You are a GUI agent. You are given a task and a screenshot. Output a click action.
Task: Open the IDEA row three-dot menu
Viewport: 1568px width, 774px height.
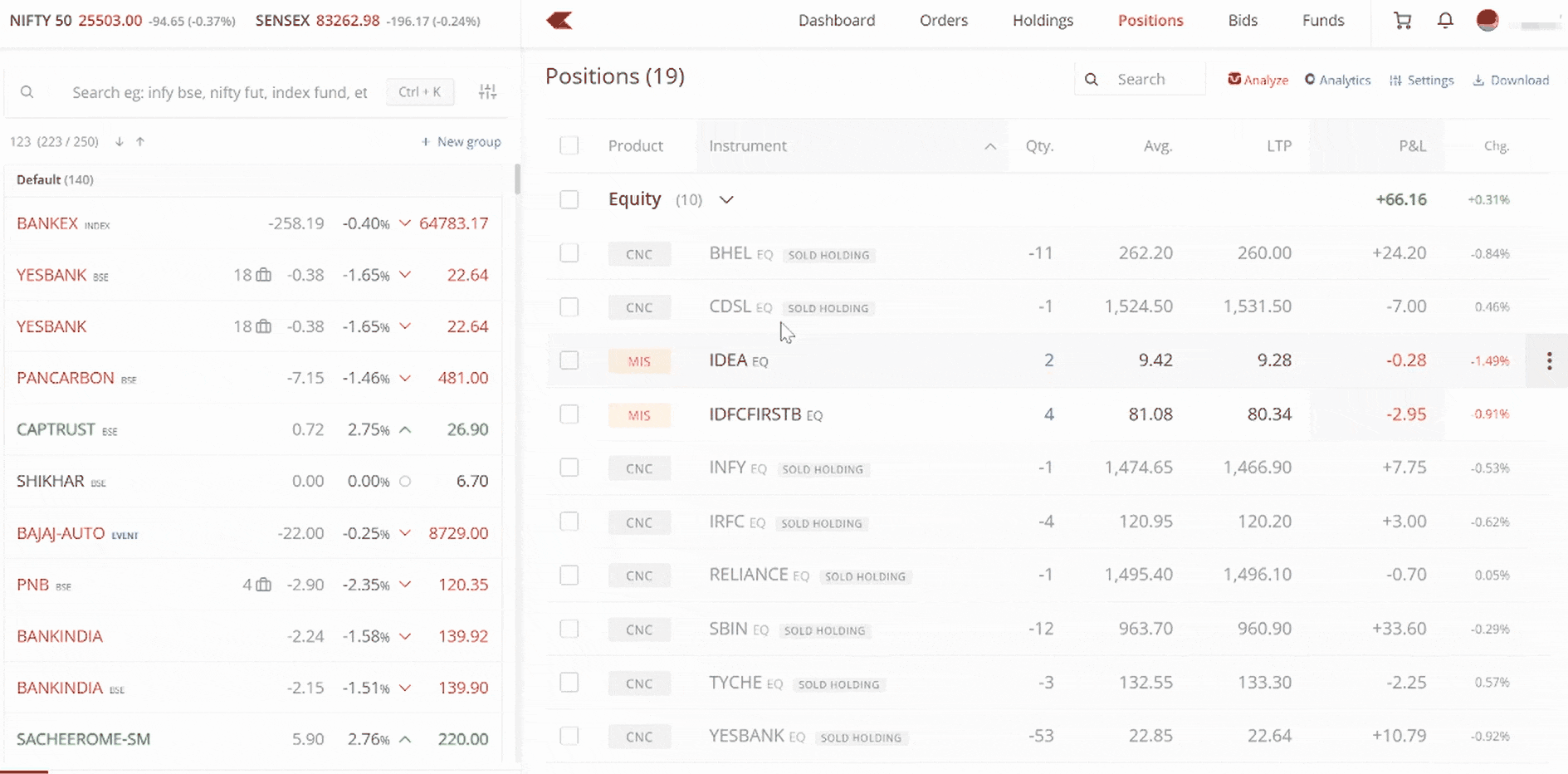pos(1549,360)
